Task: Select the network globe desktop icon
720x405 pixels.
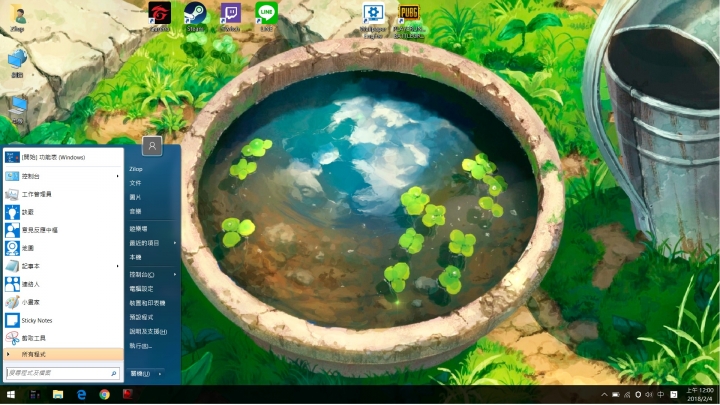Action: (x=17, y=62)
